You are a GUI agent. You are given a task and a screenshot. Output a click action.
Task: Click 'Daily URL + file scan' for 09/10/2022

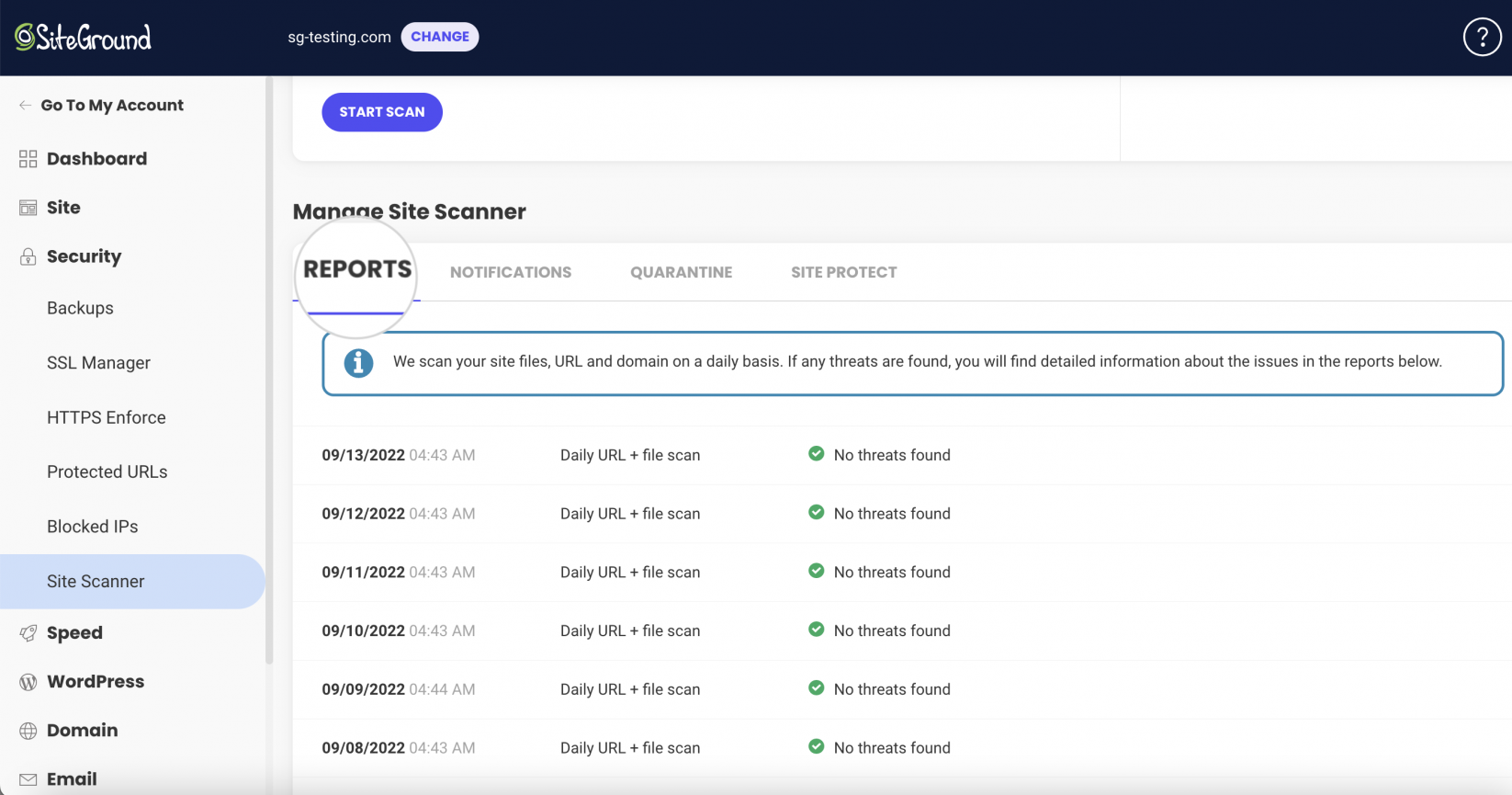(630, 630)
